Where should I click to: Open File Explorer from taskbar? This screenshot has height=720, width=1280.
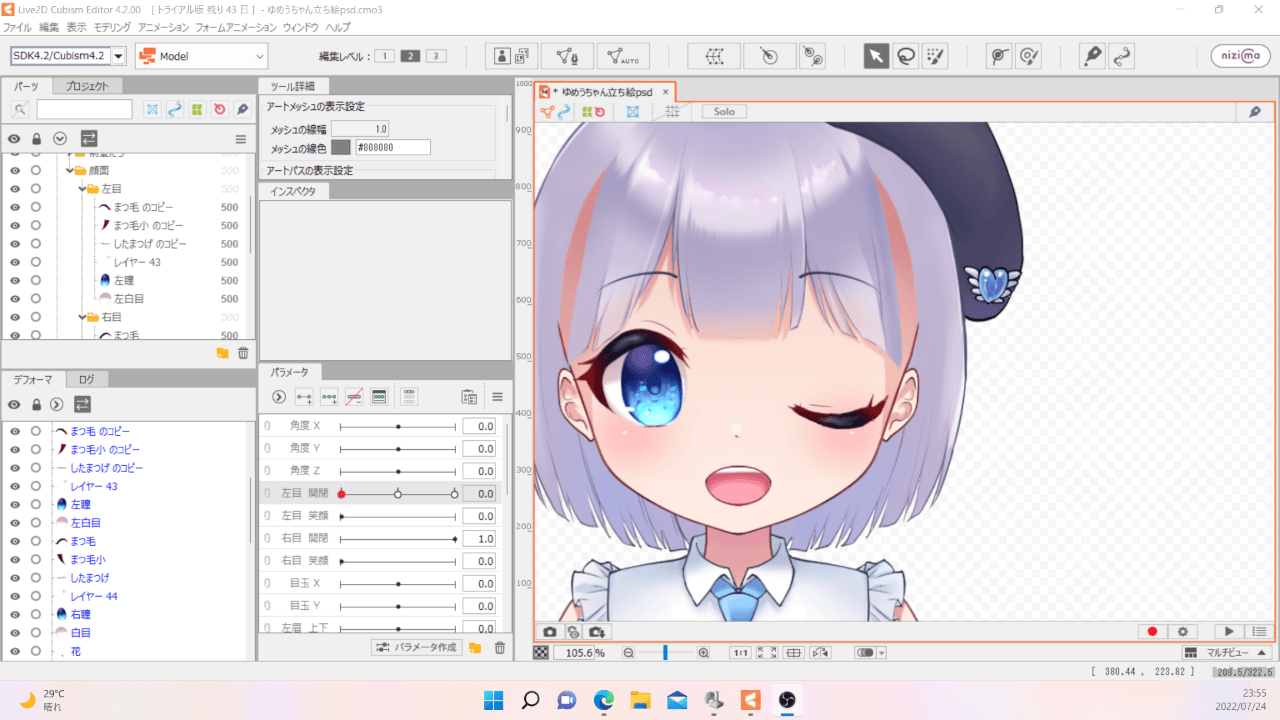click(640, 699)
